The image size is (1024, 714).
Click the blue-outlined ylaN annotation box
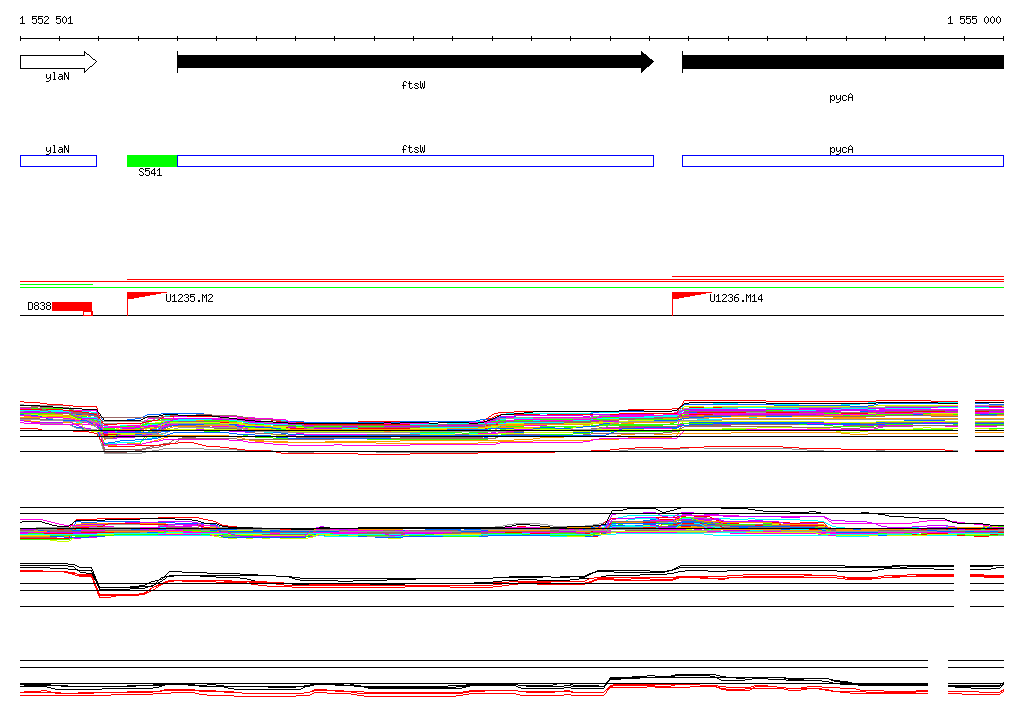[x=59, y=161]
